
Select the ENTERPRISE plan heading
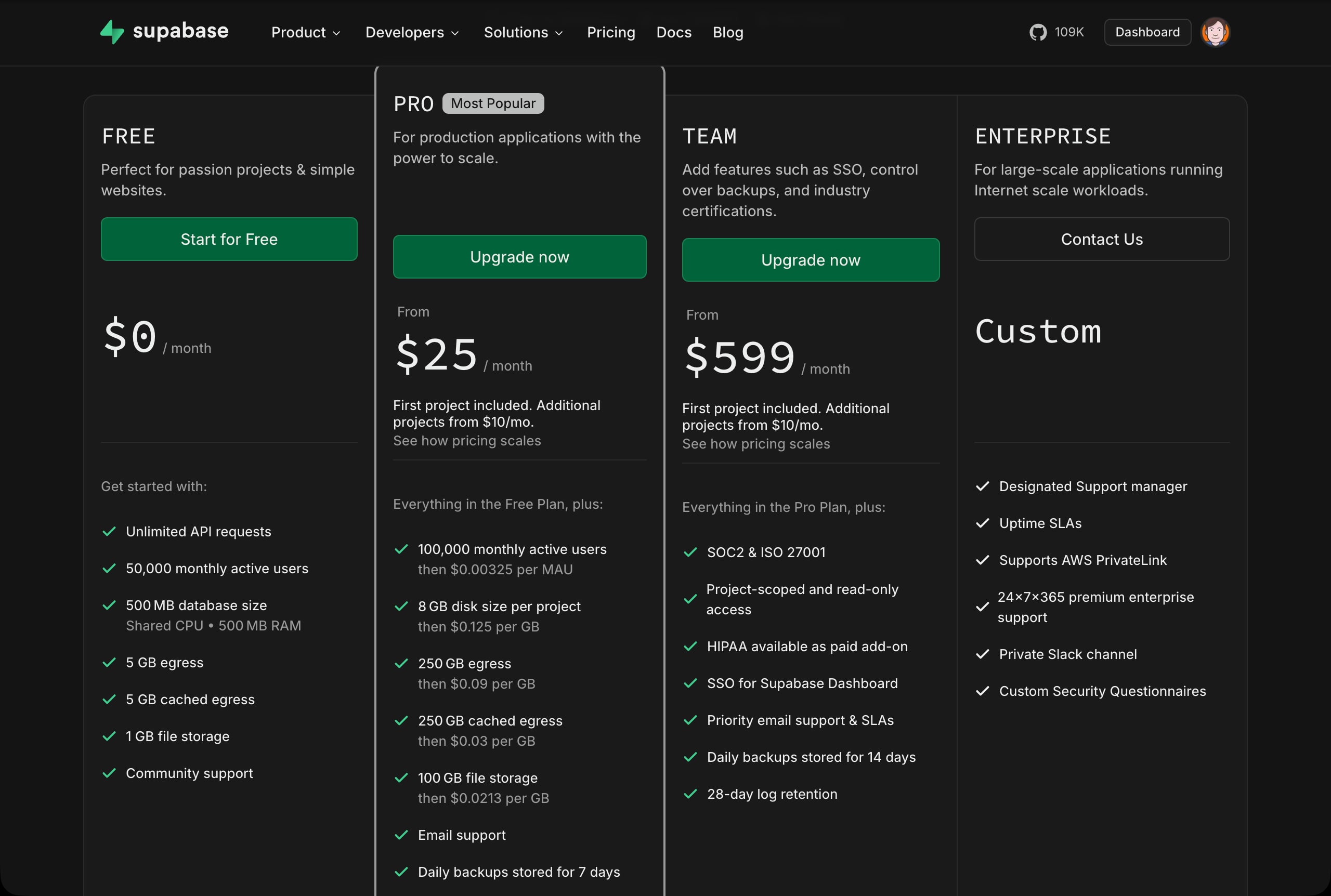[x=1043, y=137]
